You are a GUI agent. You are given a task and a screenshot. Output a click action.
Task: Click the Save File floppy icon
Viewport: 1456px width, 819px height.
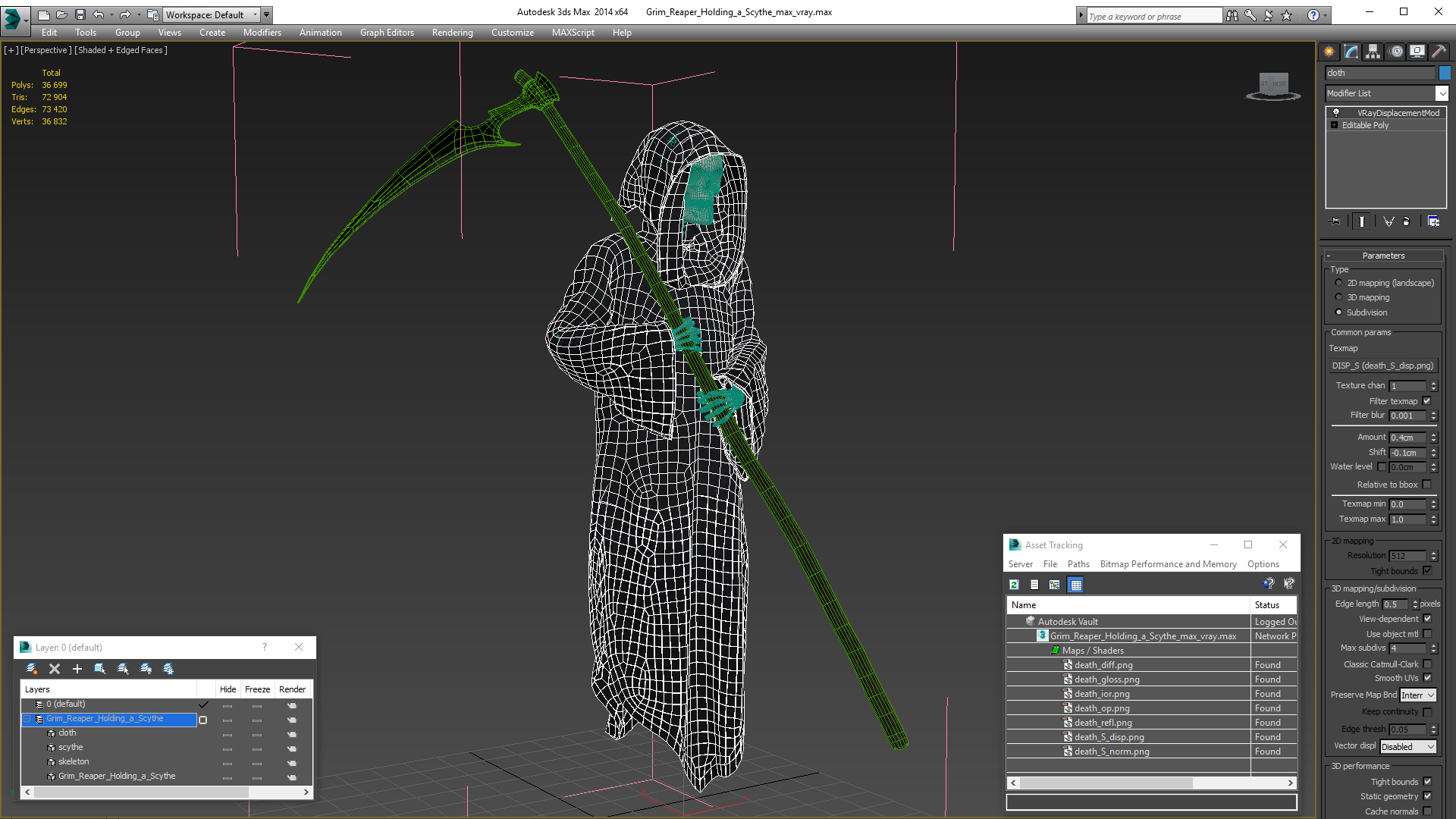point(80,14)
